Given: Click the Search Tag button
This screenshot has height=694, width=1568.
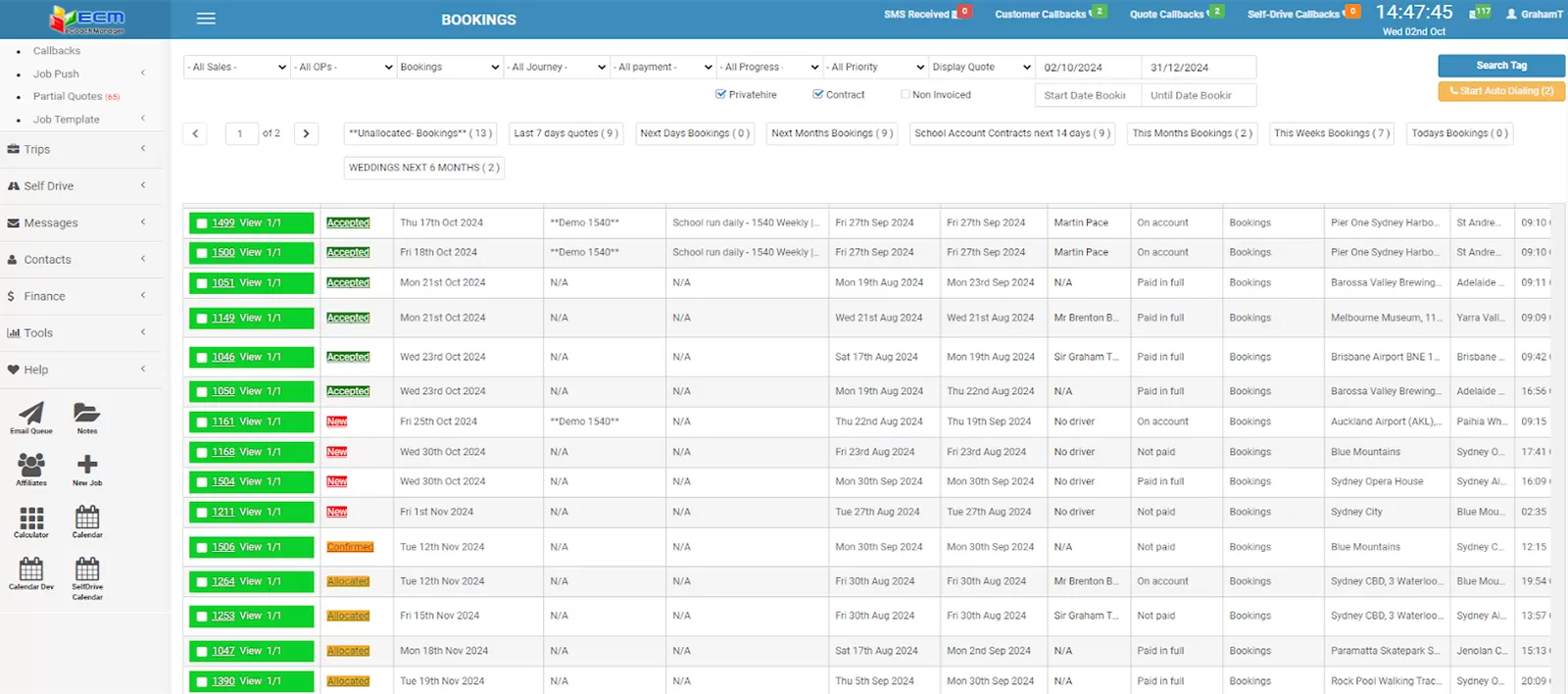Looking at the screenshot, I should click(x=1500, y=66).
